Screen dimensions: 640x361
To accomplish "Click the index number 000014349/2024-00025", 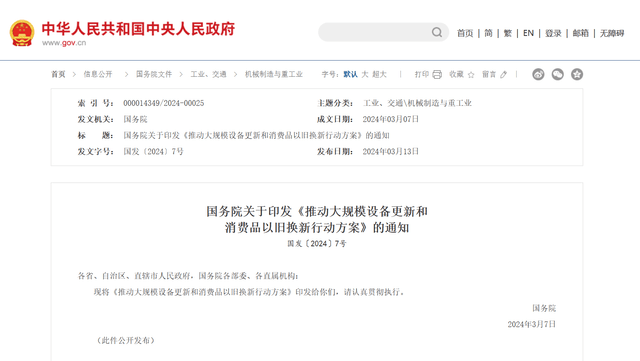I will 164,103.
